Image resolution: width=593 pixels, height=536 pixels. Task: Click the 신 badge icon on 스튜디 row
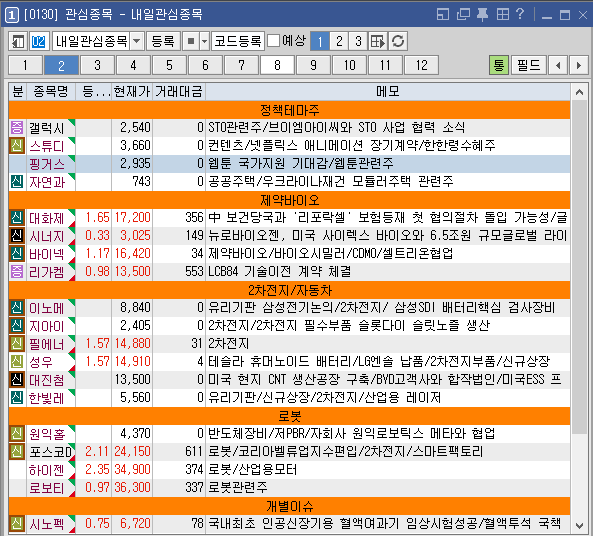(x=17, y=146)
